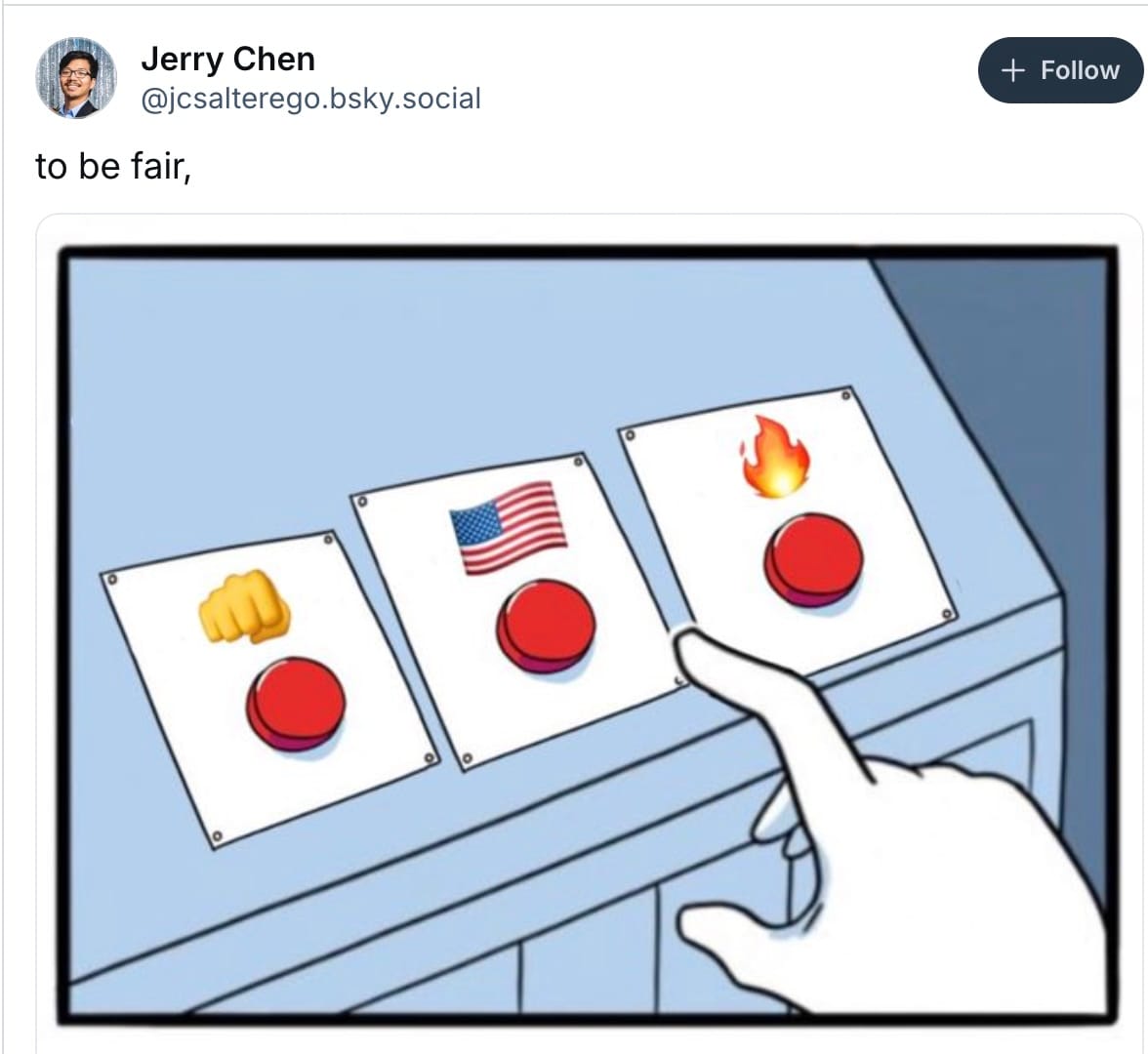Click Jerry Chen's profile avatar
Image resolution: width=1148 pixels, height=1054 pixels.
pos(75,78)
